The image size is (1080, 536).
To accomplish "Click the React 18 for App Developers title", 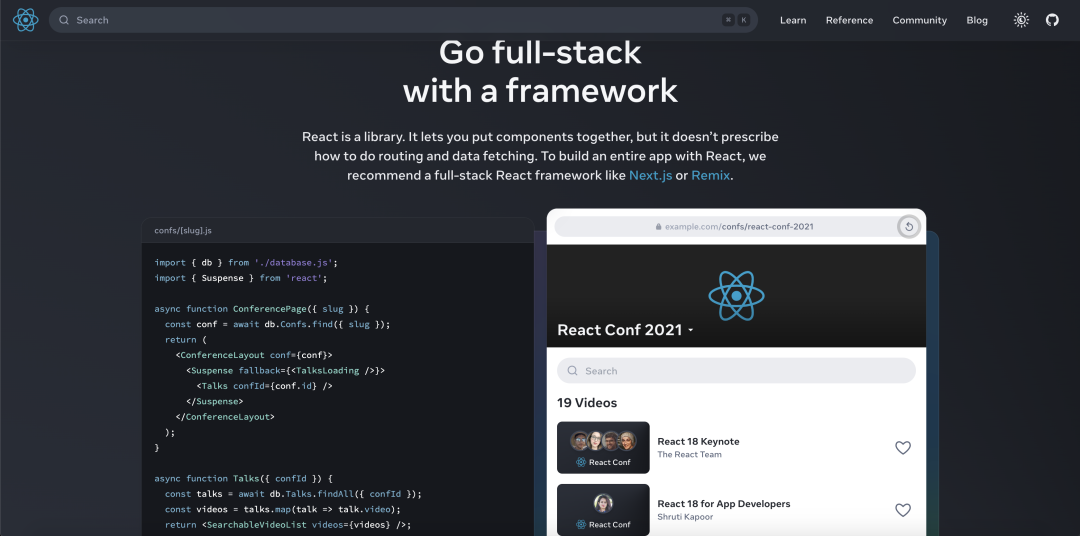I will (x=724, y=504).
